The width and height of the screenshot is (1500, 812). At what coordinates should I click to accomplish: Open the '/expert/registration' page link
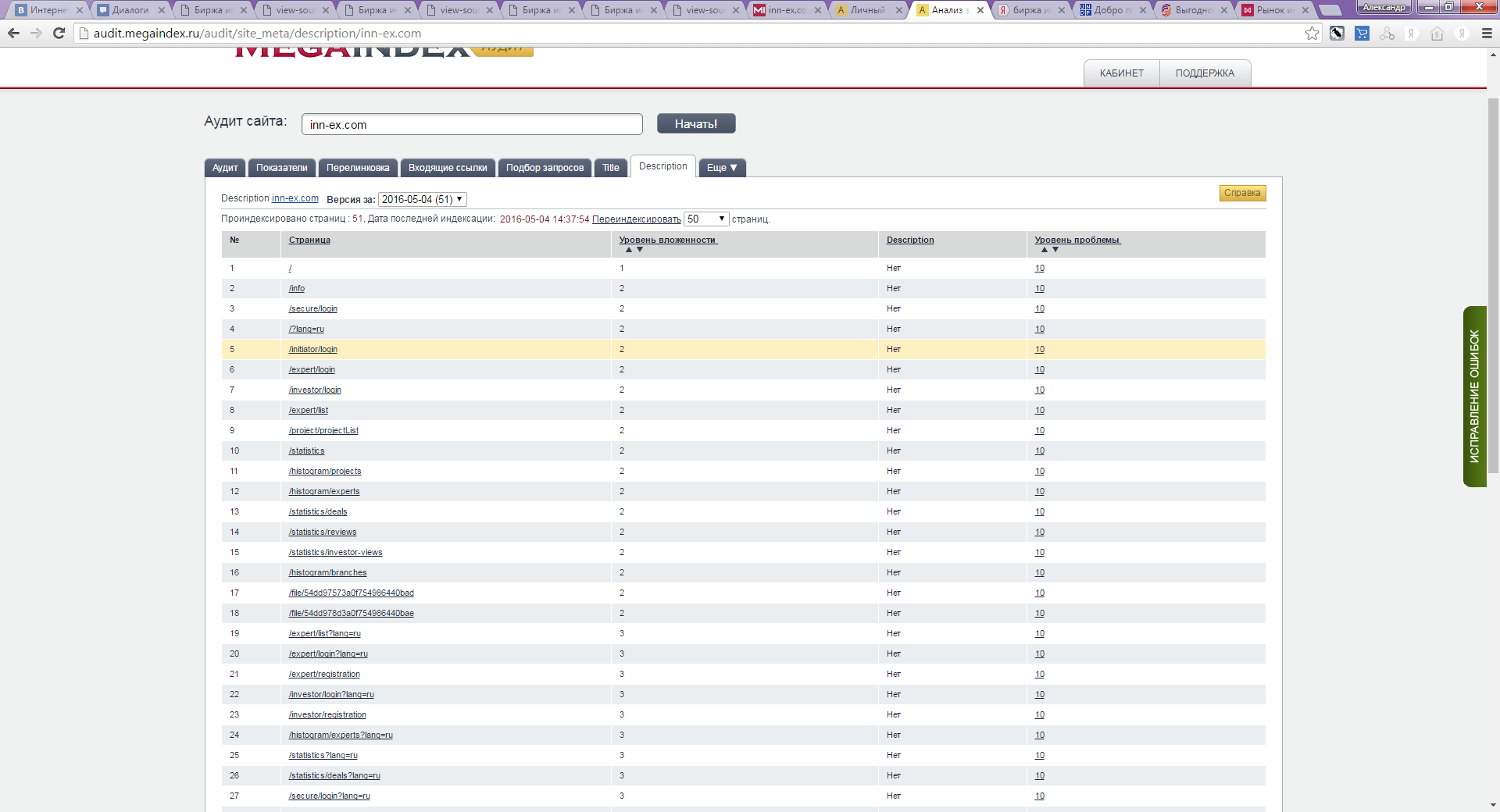(324, 675)
